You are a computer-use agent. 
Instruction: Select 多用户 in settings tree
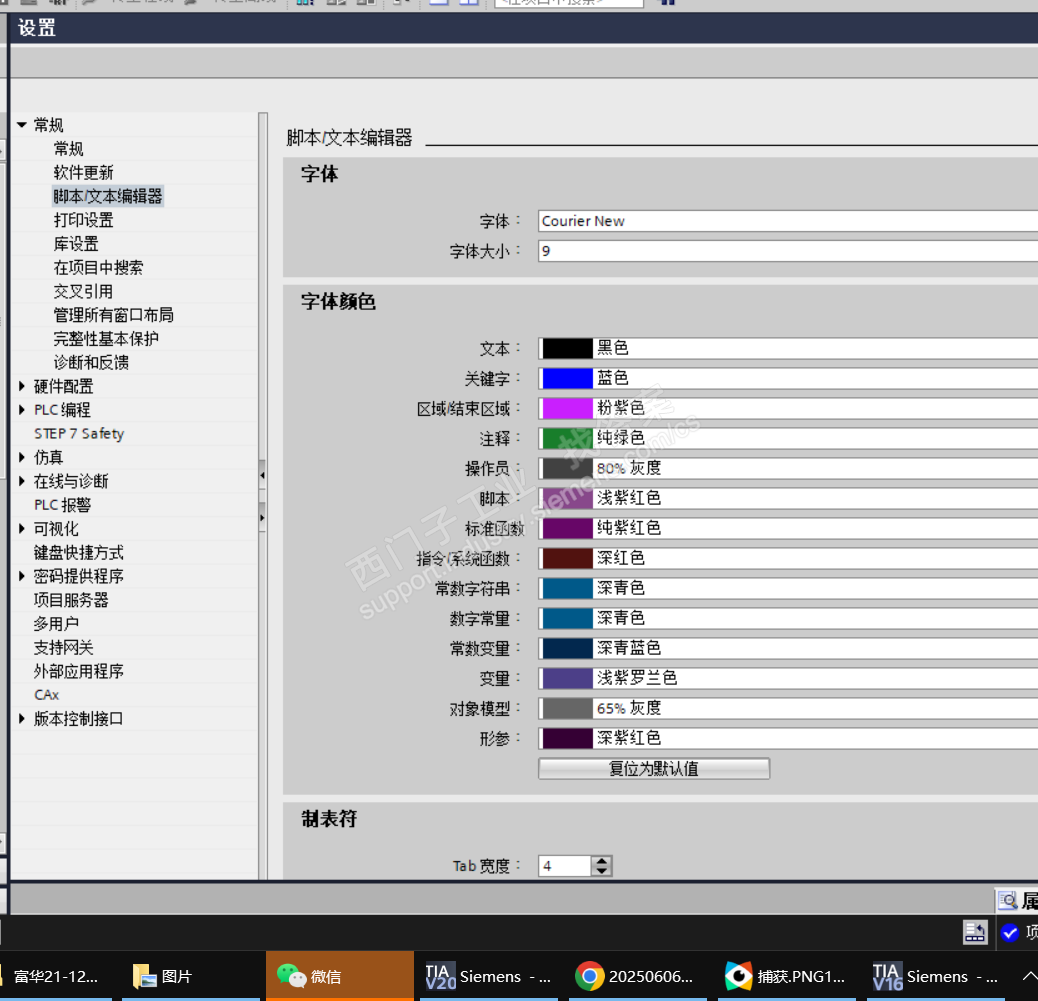pos(56,624)
